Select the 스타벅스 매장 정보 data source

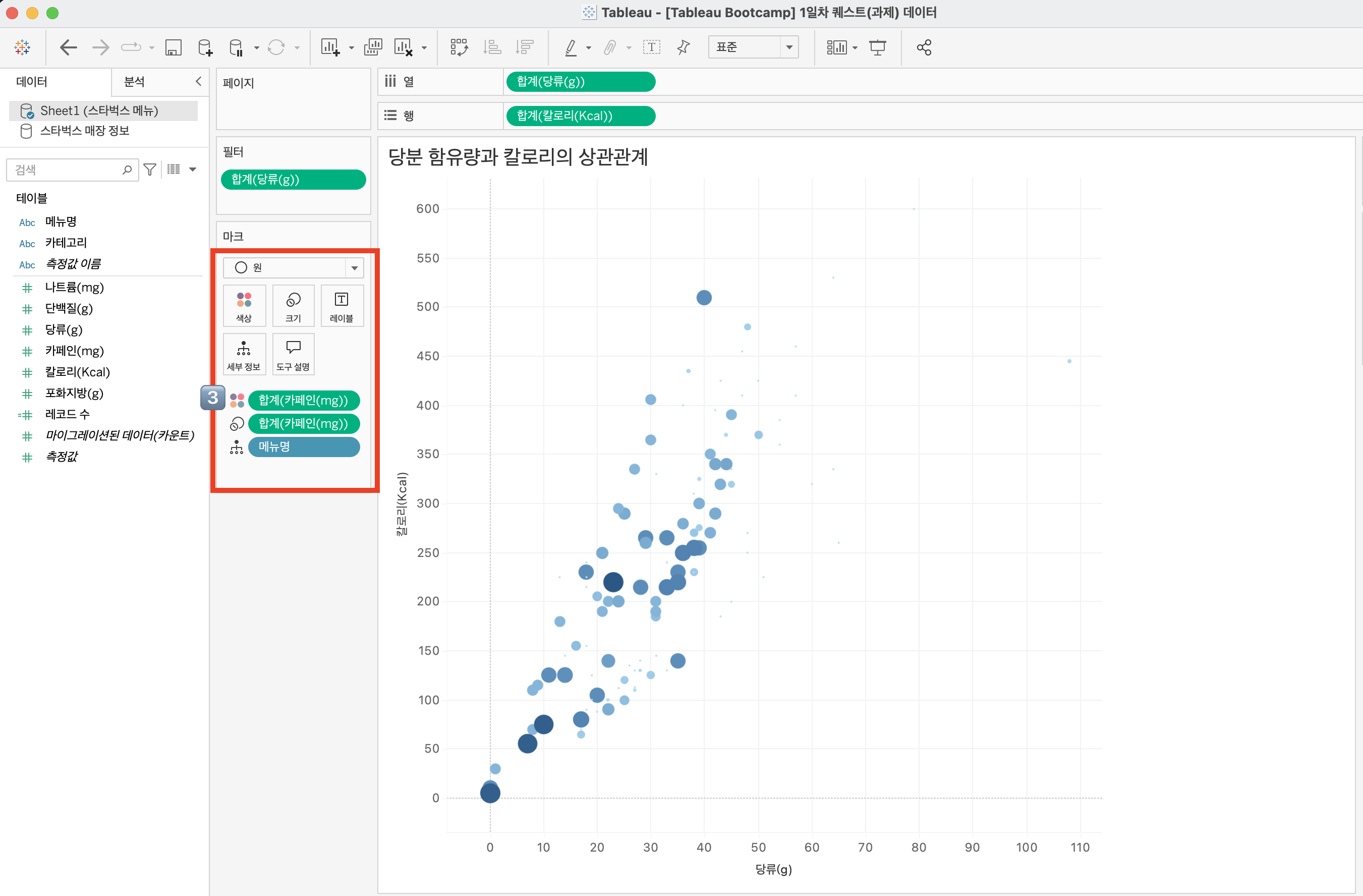(84, 131)
